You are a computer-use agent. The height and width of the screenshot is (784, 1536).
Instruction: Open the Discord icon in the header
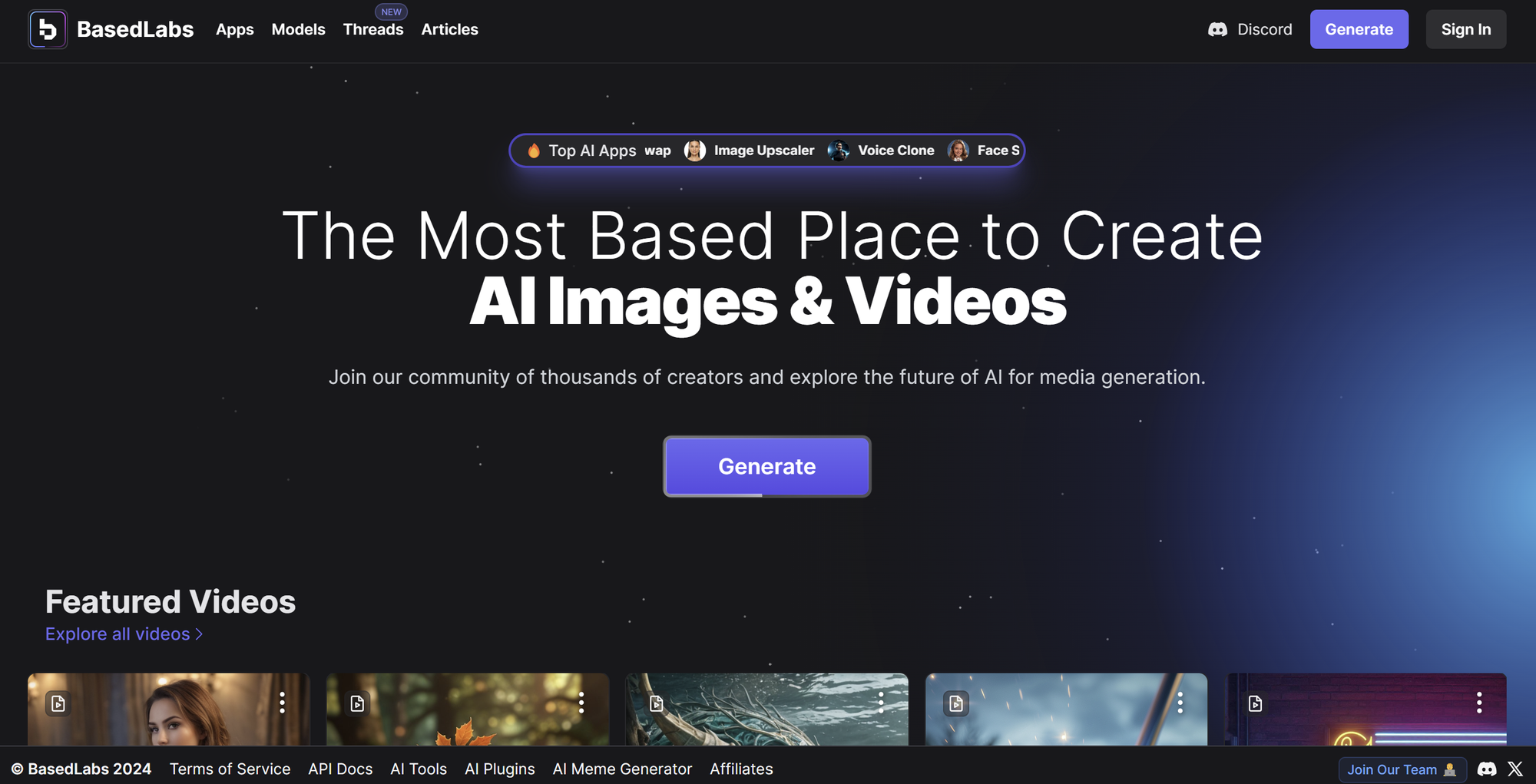(x=1217, y=29)
